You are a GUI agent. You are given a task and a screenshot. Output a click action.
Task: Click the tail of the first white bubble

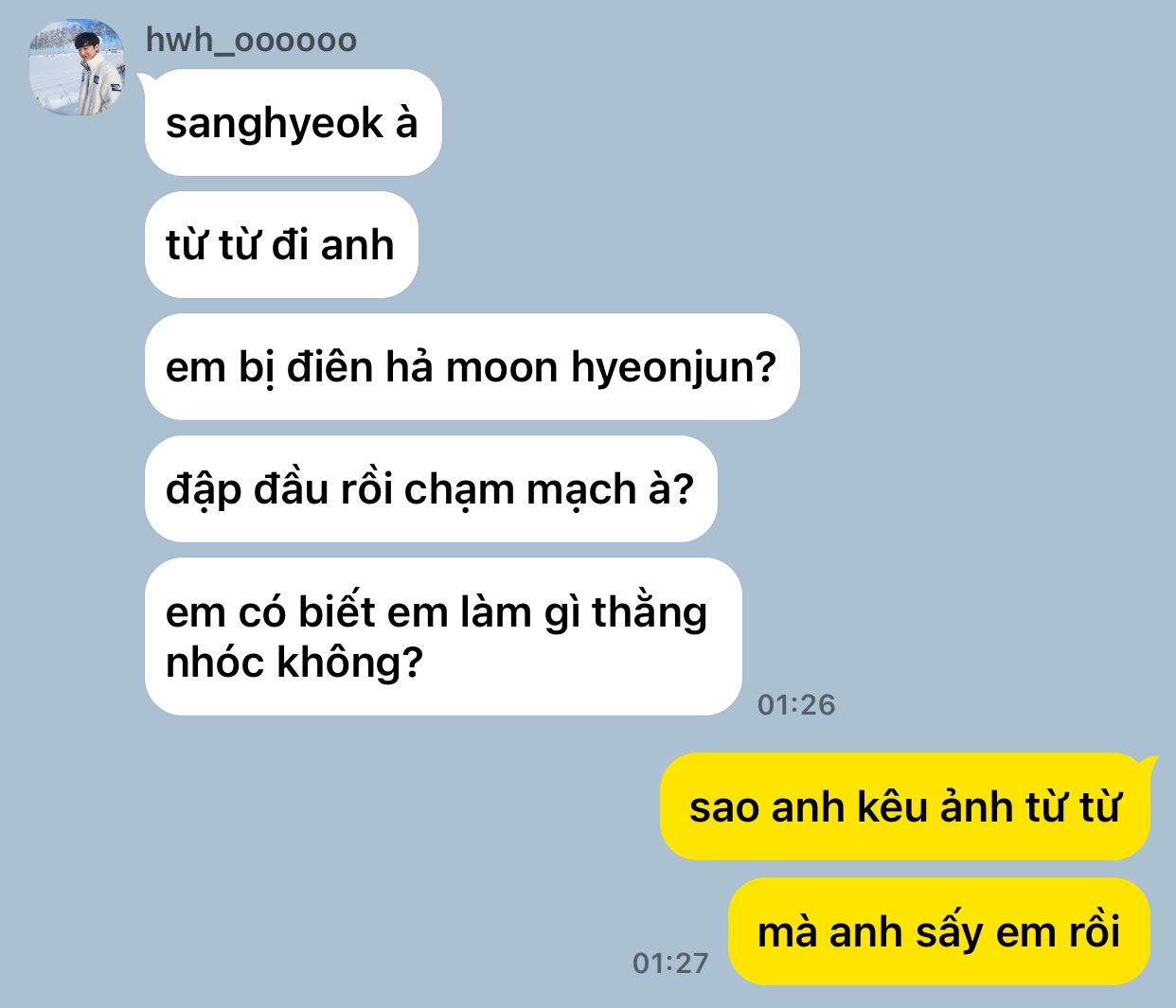click(x=145, y=80)
